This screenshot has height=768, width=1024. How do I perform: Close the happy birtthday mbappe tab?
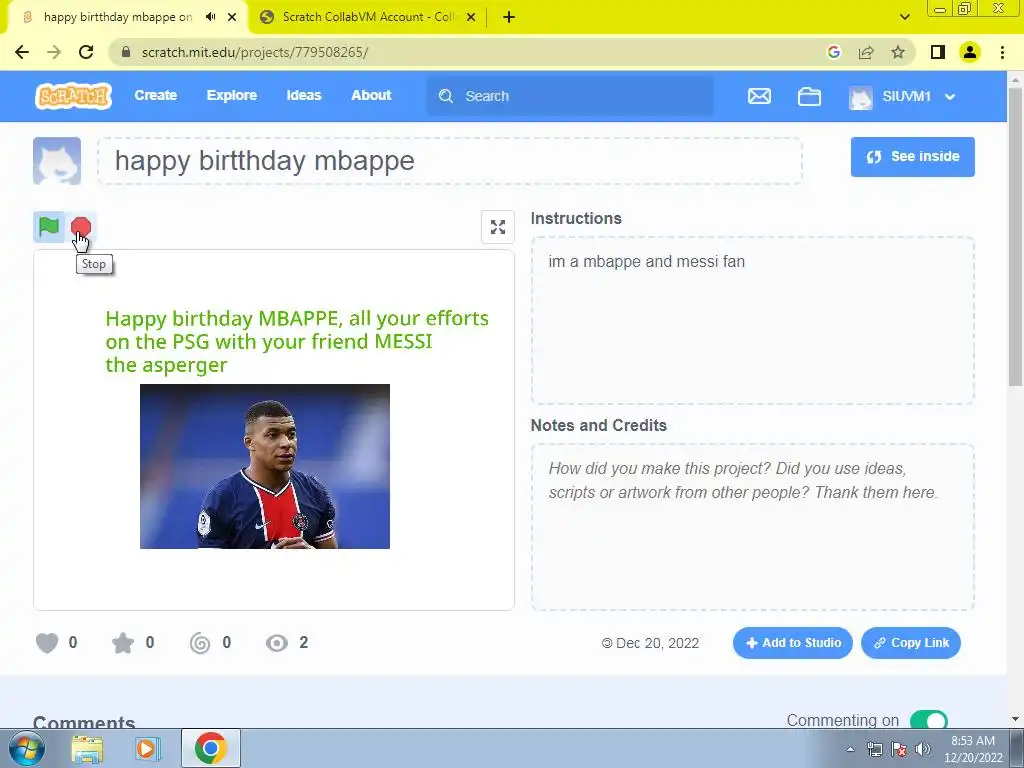tap(232, 17)
